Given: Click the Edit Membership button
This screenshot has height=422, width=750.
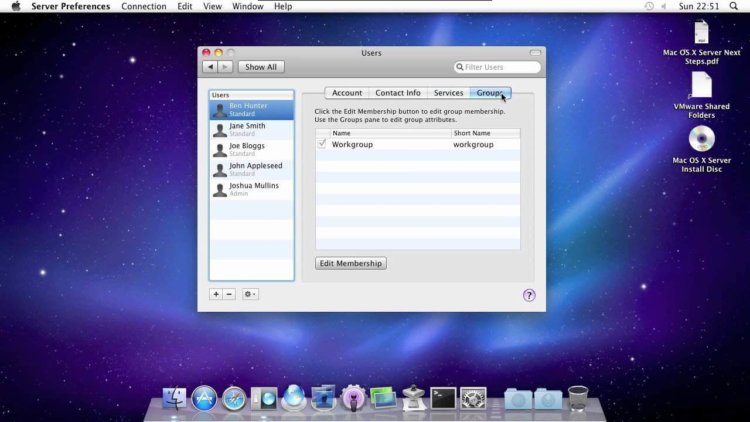Looking at the screenshot, I should coord(351,263).
